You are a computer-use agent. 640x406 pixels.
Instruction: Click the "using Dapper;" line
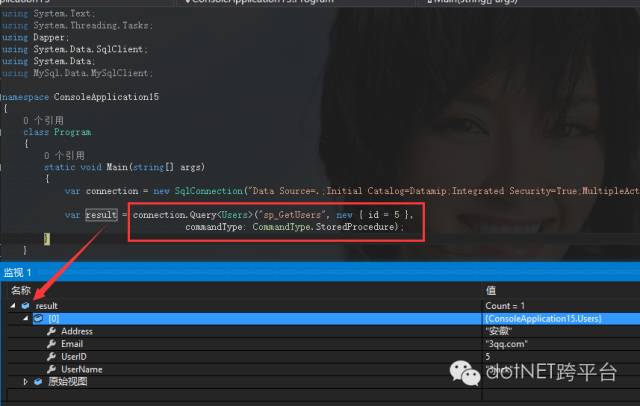[x=35, y=37]
